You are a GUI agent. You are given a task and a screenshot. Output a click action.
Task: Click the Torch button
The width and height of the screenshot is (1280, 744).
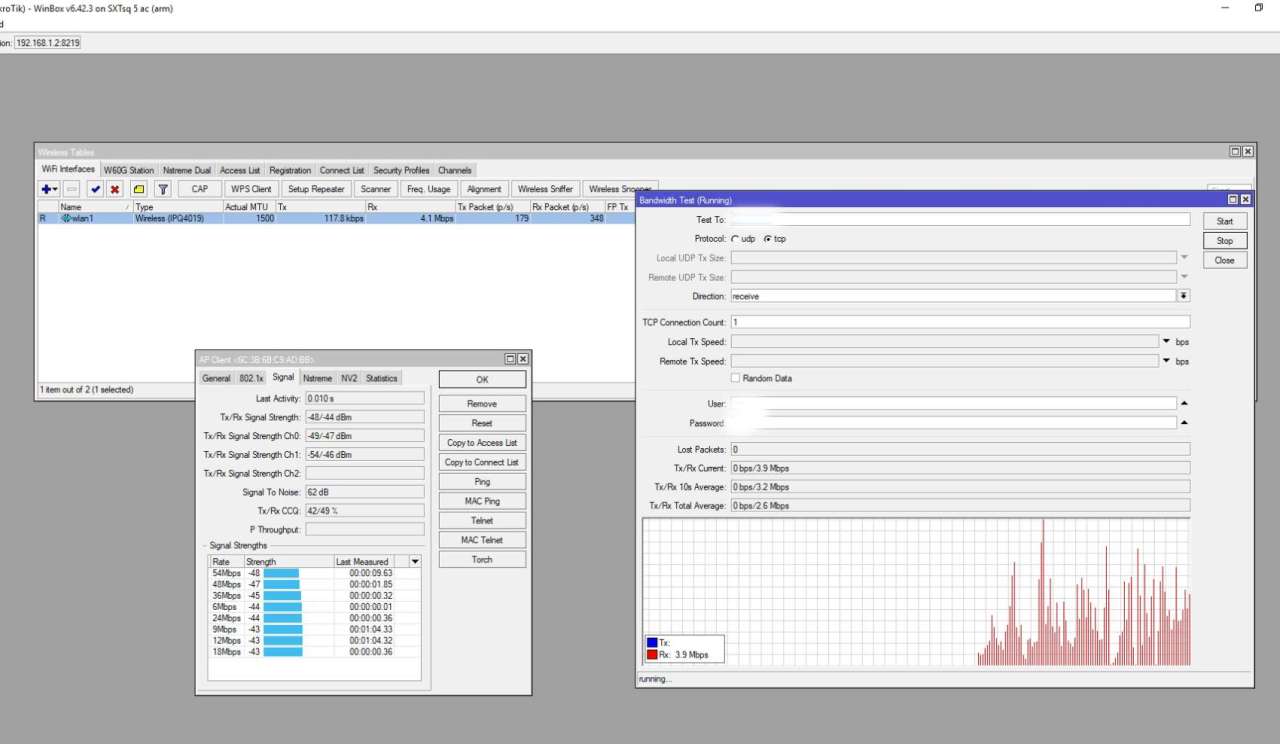click(x=482, y=560)
